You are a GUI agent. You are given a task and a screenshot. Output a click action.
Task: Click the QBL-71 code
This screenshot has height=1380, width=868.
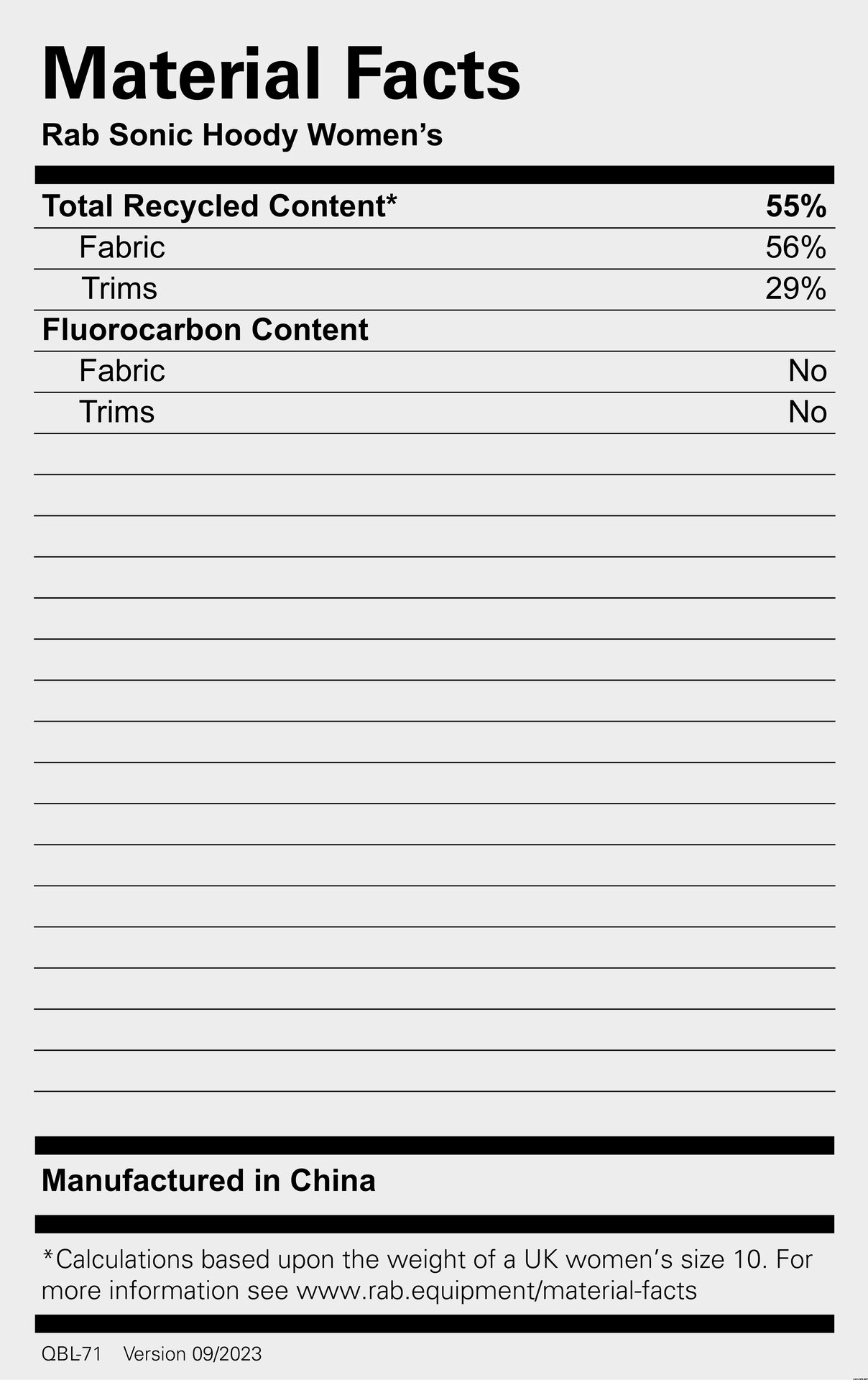click(71, 1354)
